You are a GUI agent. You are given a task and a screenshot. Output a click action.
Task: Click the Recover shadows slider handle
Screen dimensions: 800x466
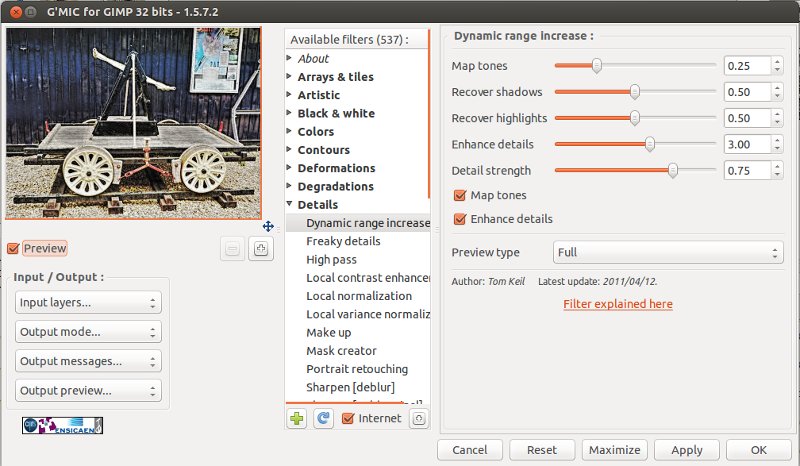634,92
